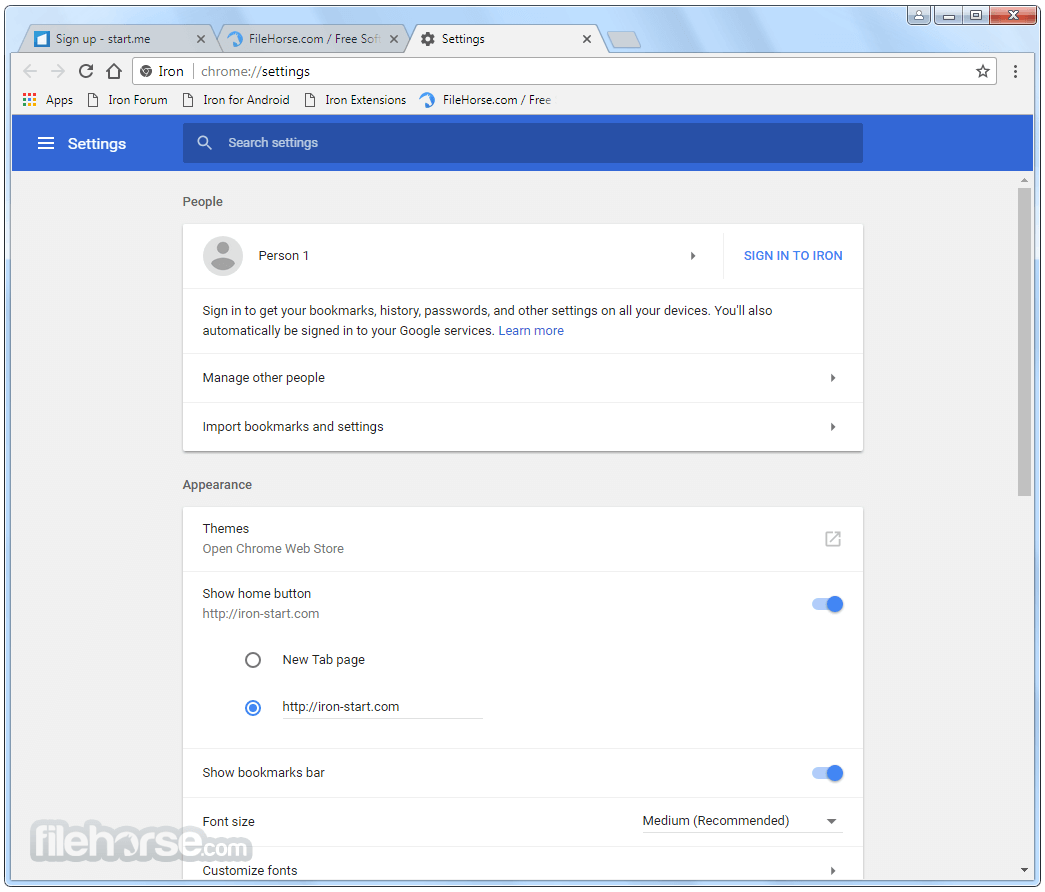Toggle the Show home button switch

[x=827, y=604]
